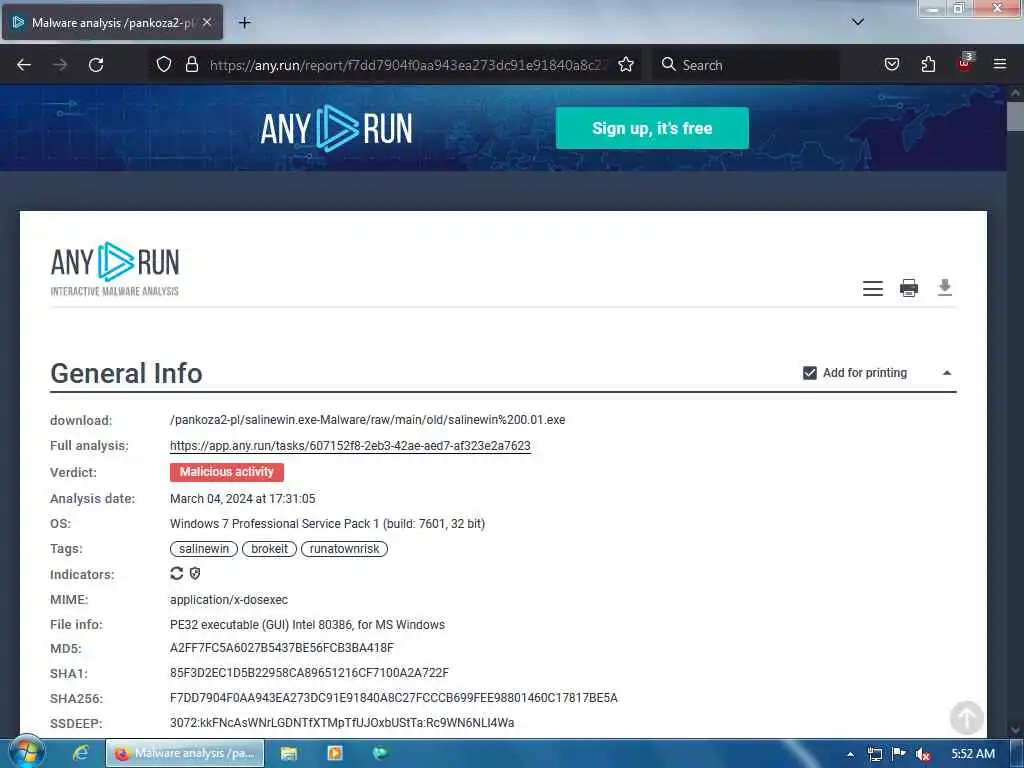
Task: Open the report sections list menu icon
Action: pos(872,288)
